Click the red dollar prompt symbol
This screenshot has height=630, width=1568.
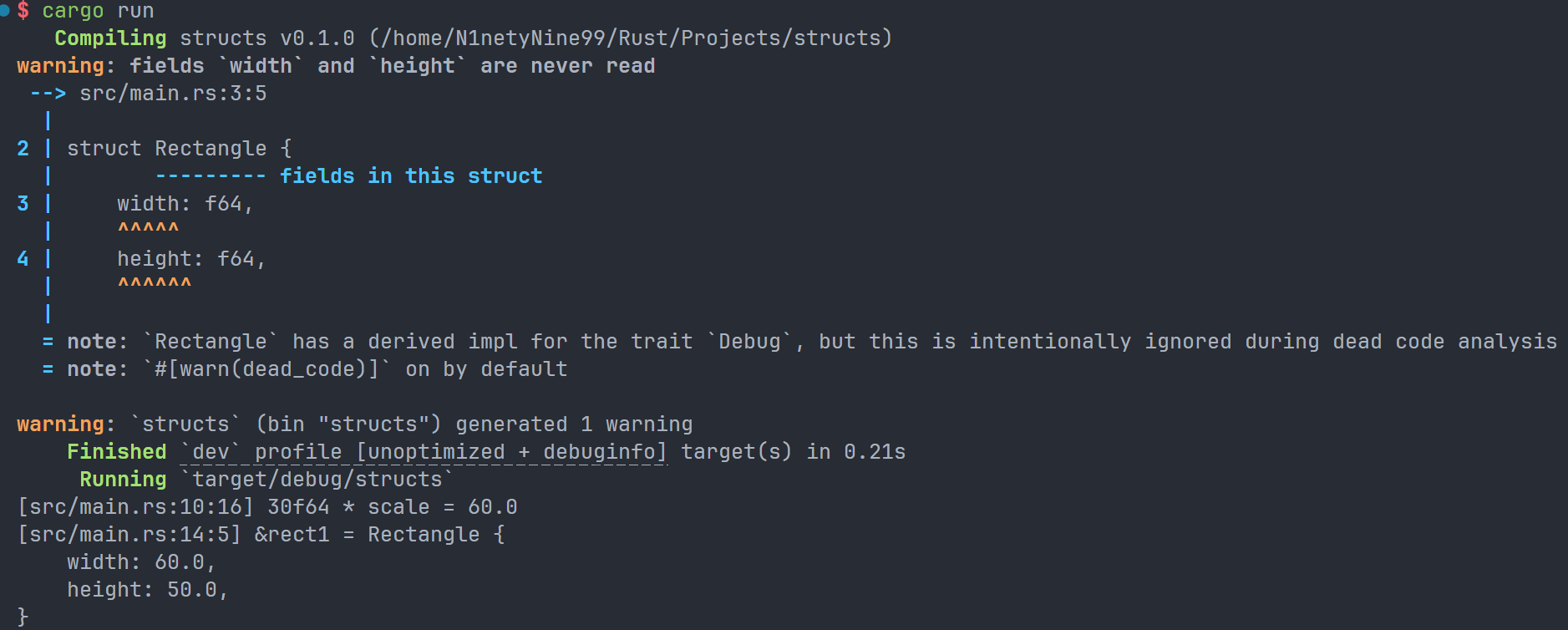coord(23,11)
